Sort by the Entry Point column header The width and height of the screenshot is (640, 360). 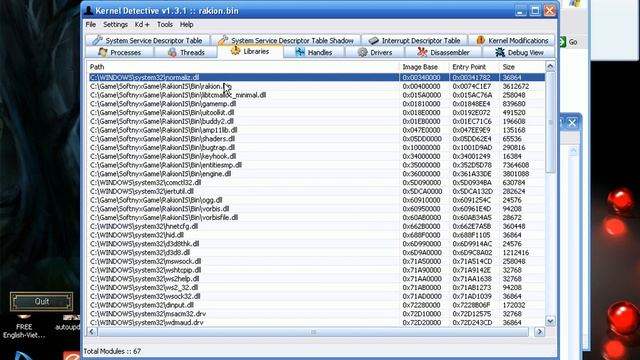click(x=474, y=67)
